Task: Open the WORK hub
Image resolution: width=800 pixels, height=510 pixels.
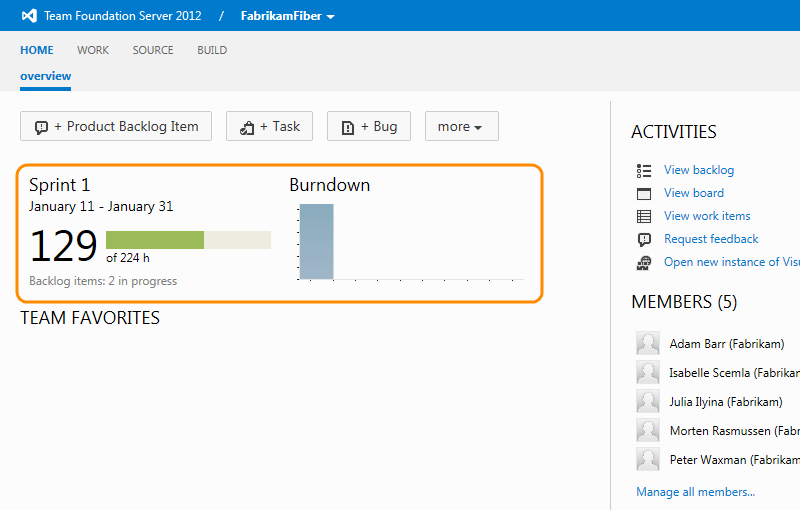Action: 93,50
